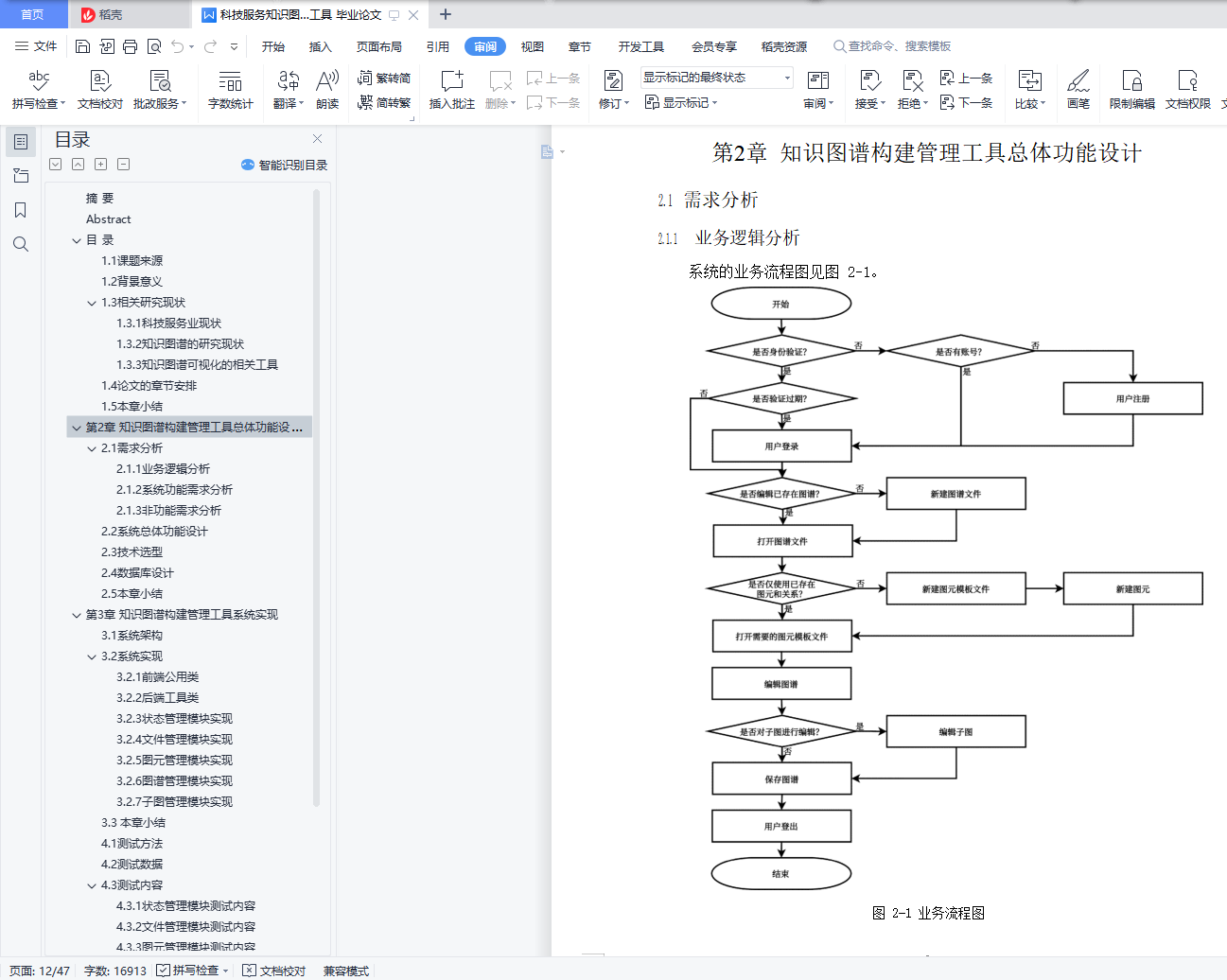The height and width of the screenshot is (980, 1227).
Task: Switch to the 开始 ribbon tab
Action: pyautogui.click(x=273, y=46)
